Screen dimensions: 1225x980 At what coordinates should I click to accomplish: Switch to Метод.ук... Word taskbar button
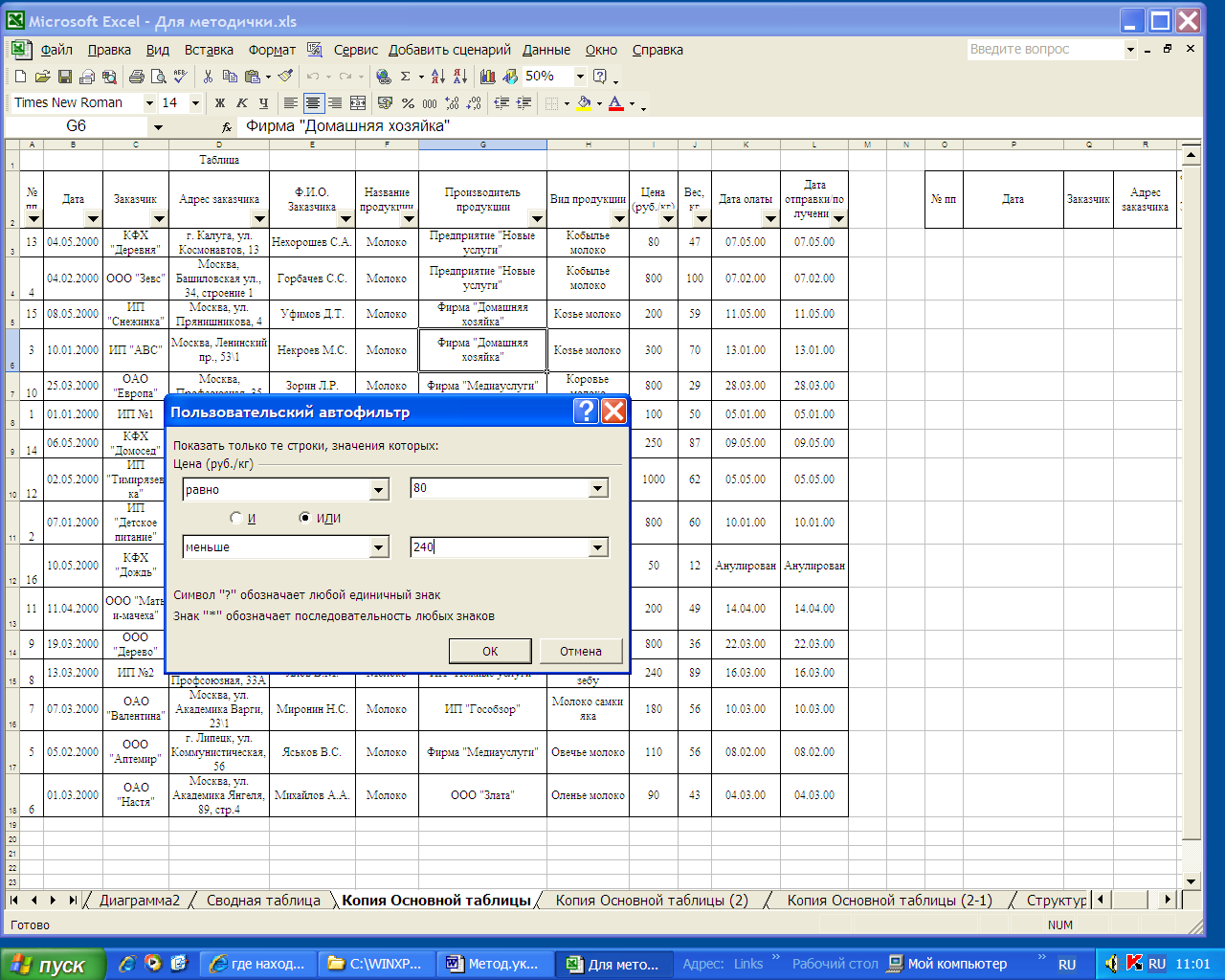[x=495, y=964]
